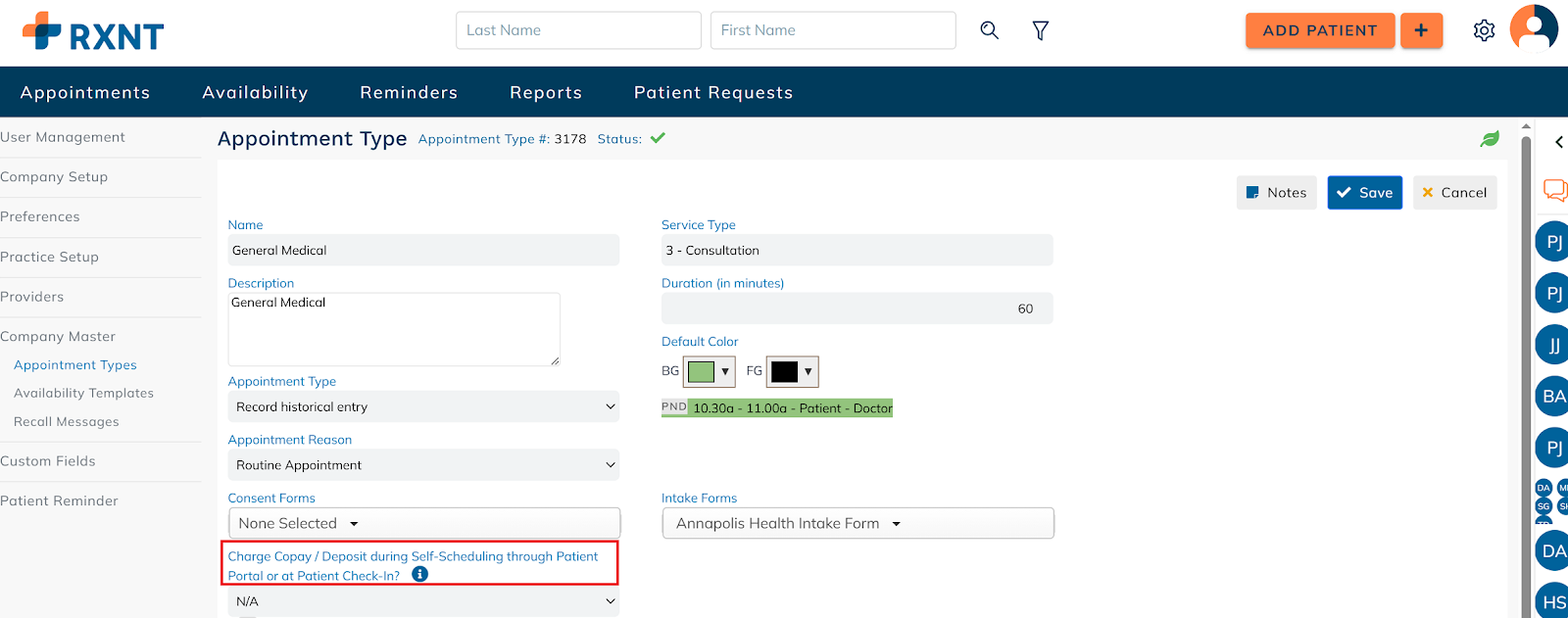Open the settings gear icon

tap(1484, 30)
